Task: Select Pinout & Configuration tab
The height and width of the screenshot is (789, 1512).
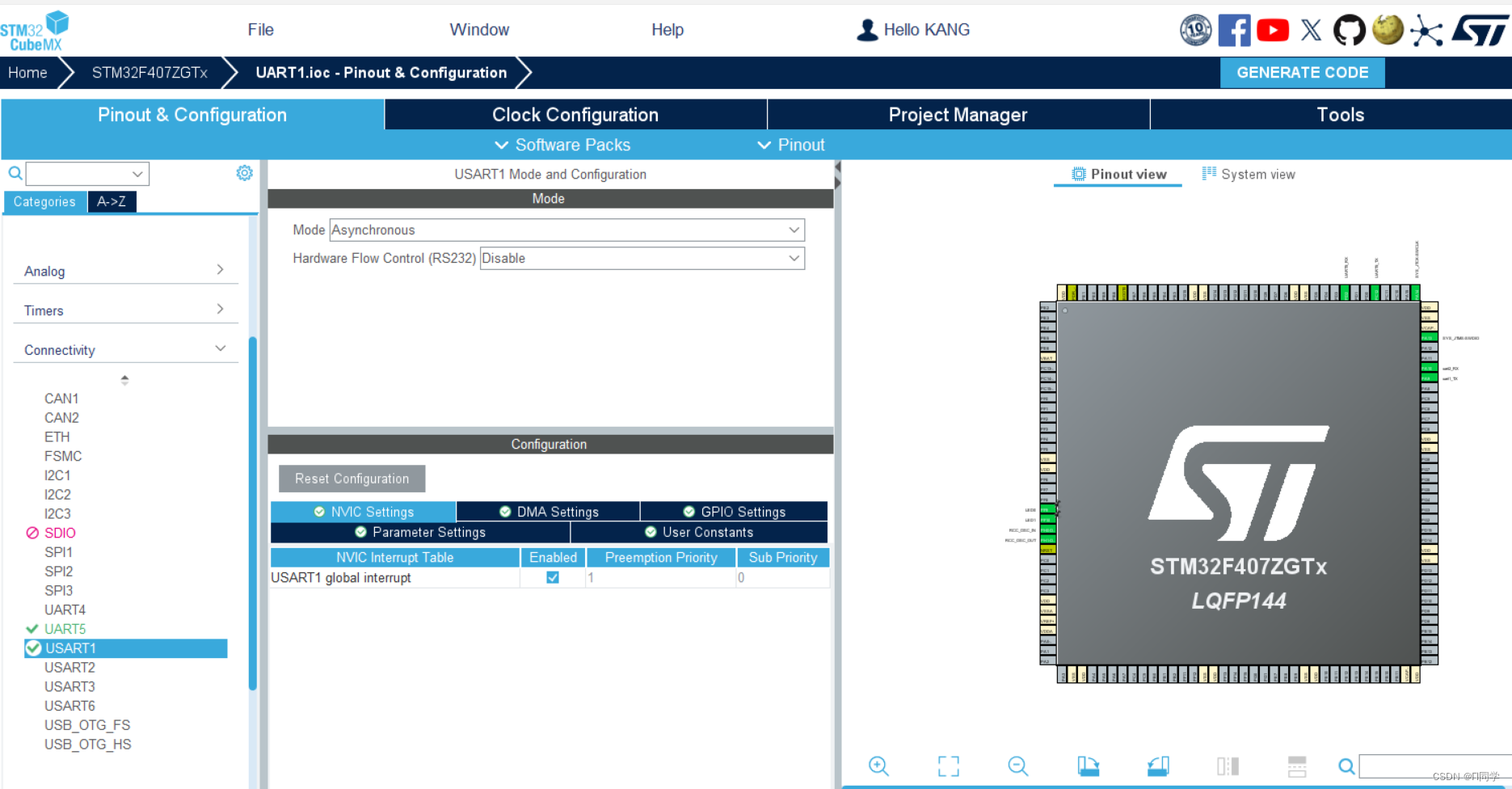Action: tap(192, 115)
